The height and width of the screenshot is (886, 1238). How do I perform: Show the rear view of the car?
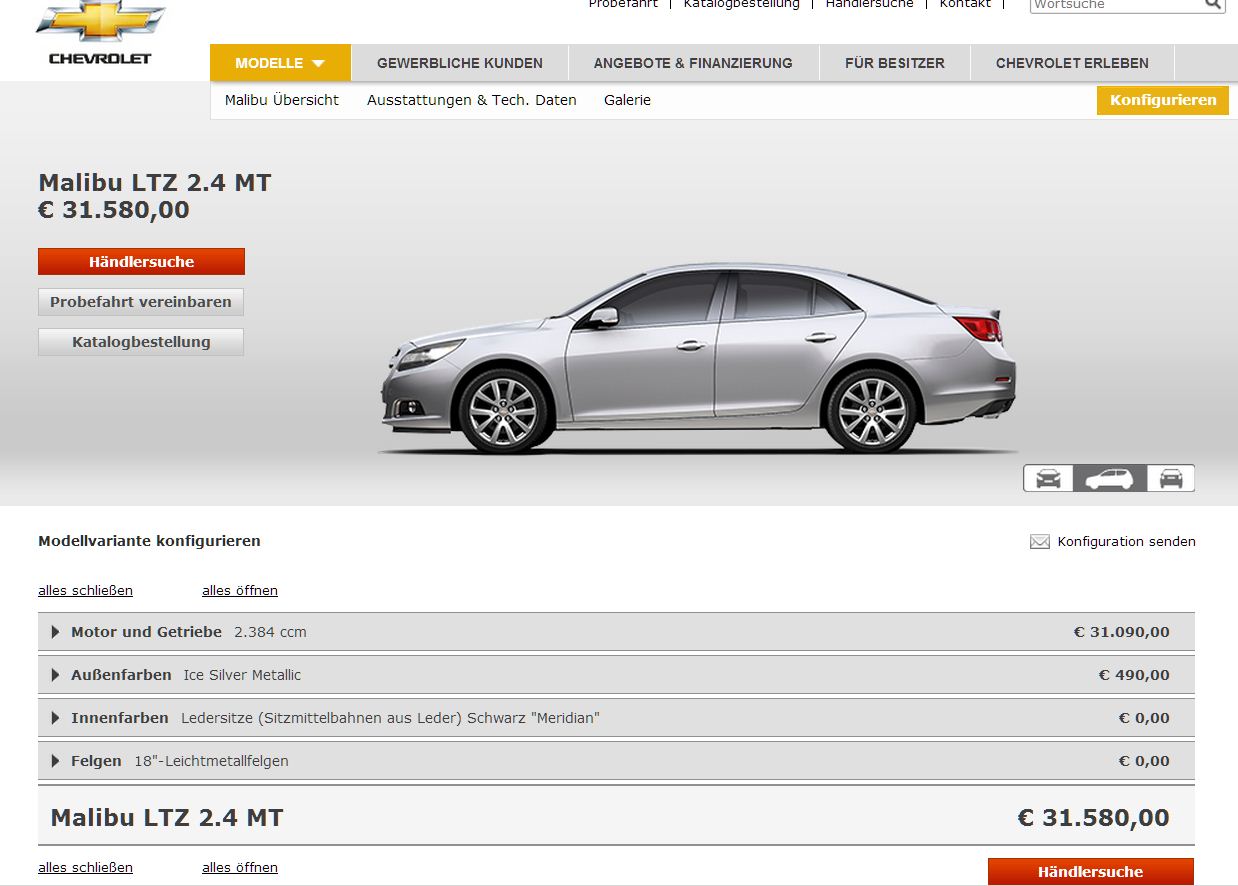tap(1170, 479)
